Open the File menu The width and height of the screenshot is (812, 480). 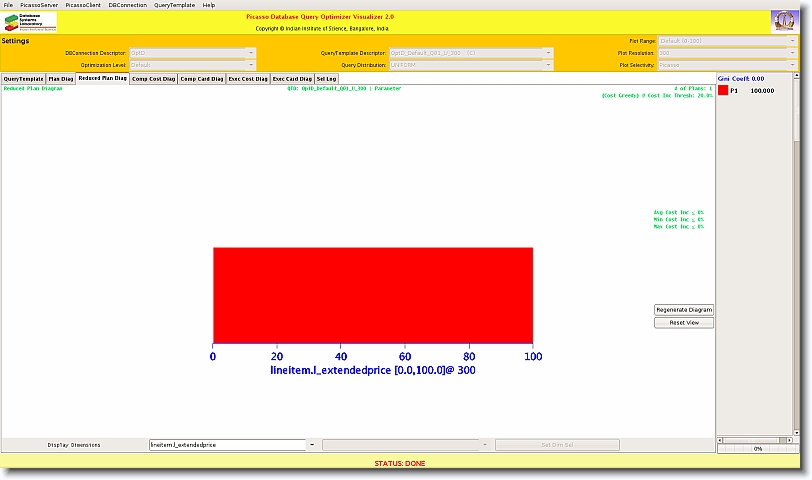click(9, 5)
